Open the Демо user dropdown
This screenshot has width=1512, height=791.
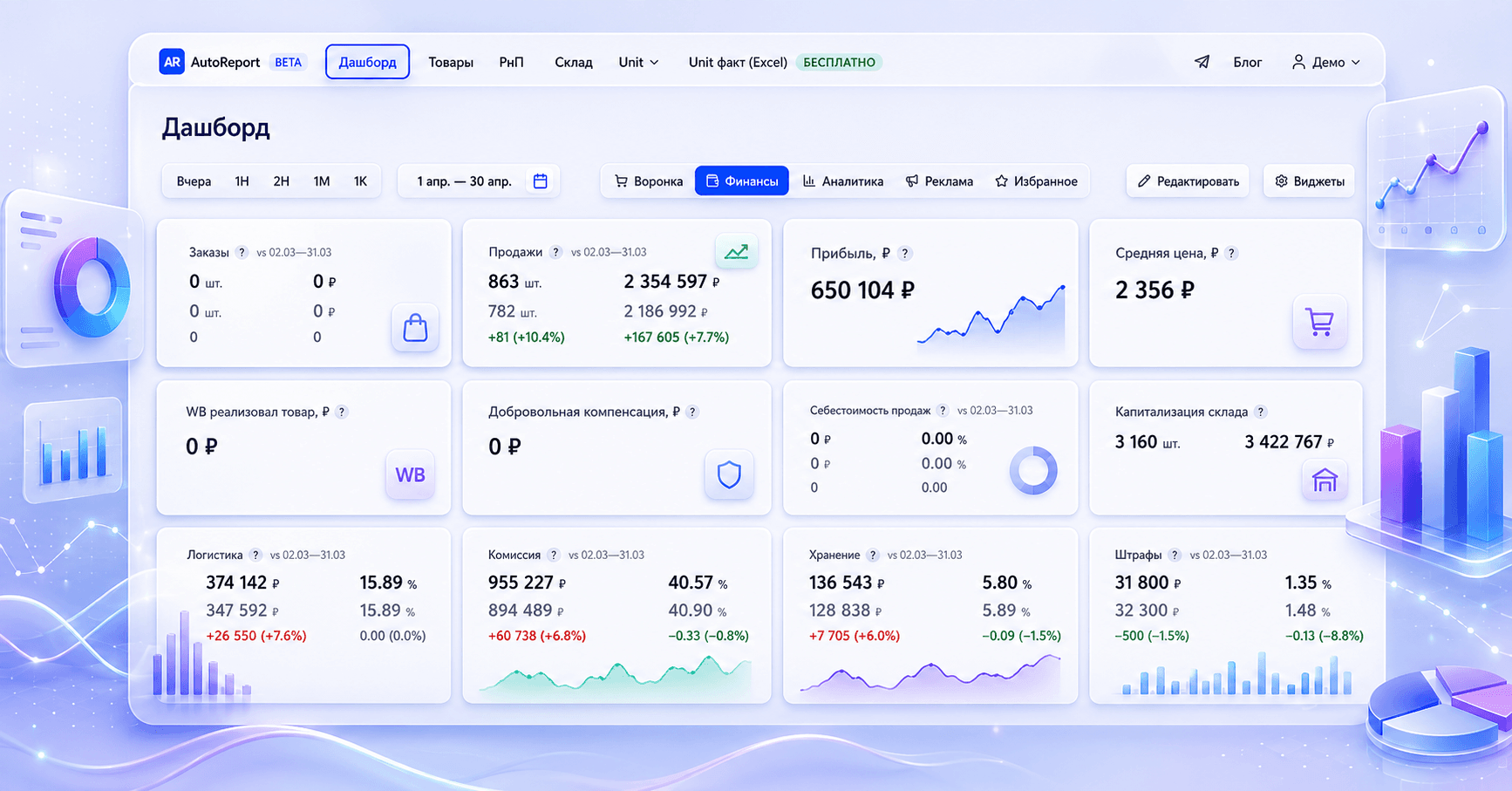click(1325, 62)
